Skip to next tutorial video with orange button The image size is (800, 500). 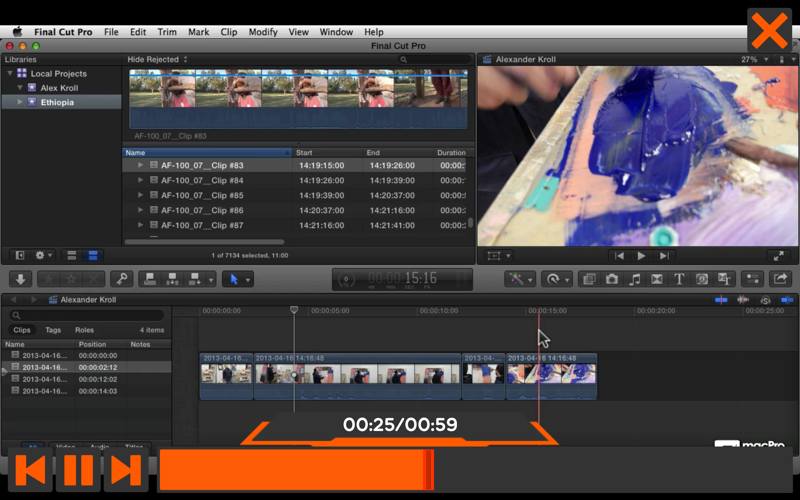(126, 469)
